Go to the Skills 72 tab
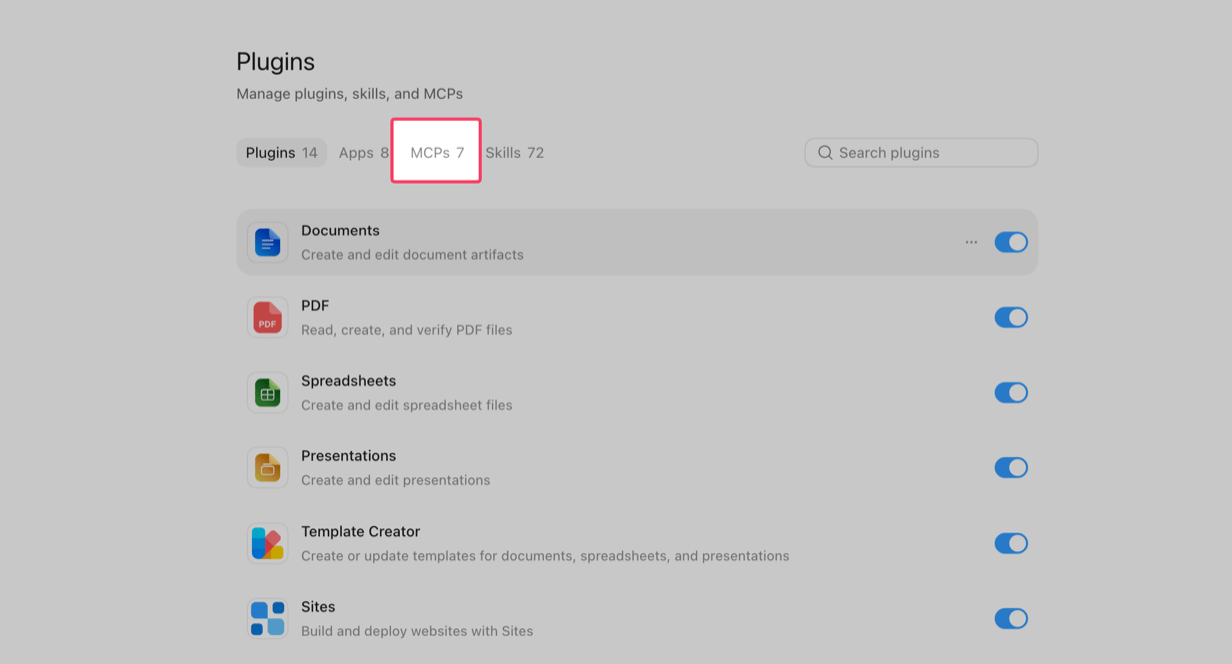Screen dimensions: 1232x664 [514, 153]
